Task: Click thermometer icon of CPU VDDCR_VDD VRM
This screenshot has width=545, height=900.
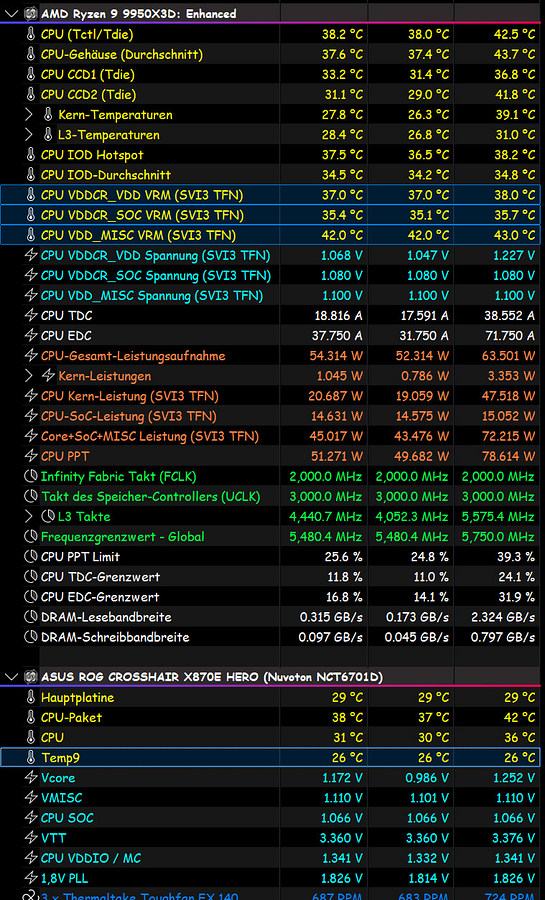Action: (x=31, y=195)
